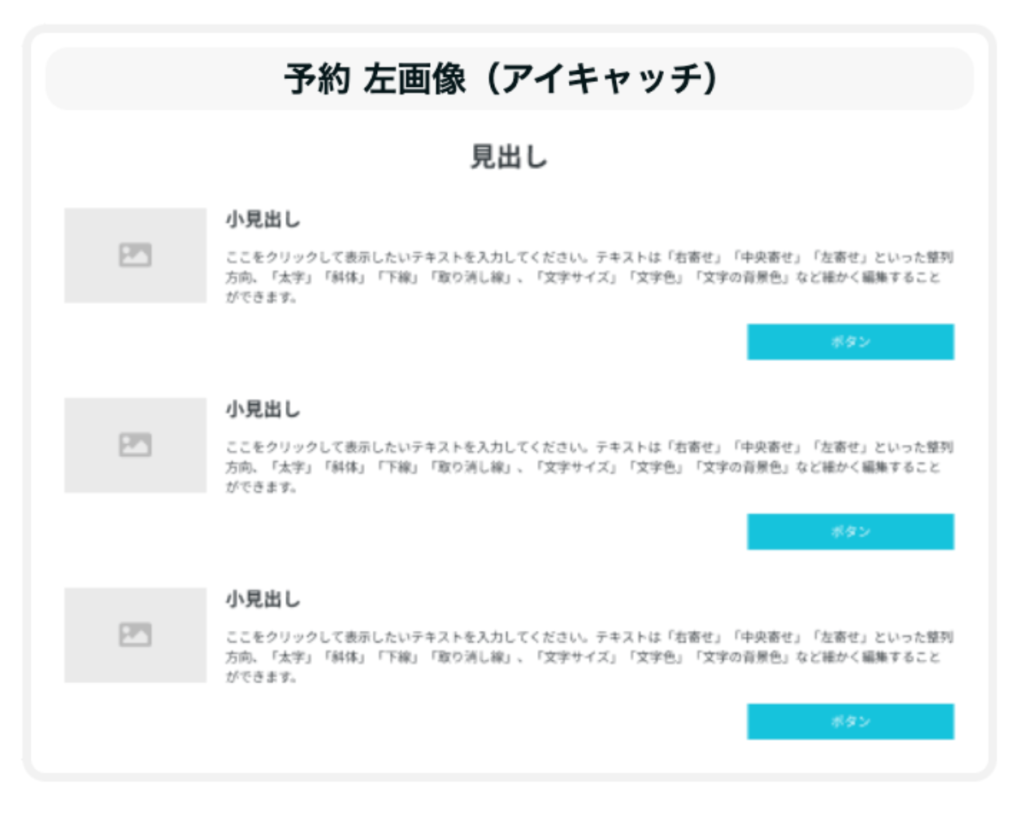Click the picture icon in the first placeholder
Screen dimensions: 1024x813
135,255
